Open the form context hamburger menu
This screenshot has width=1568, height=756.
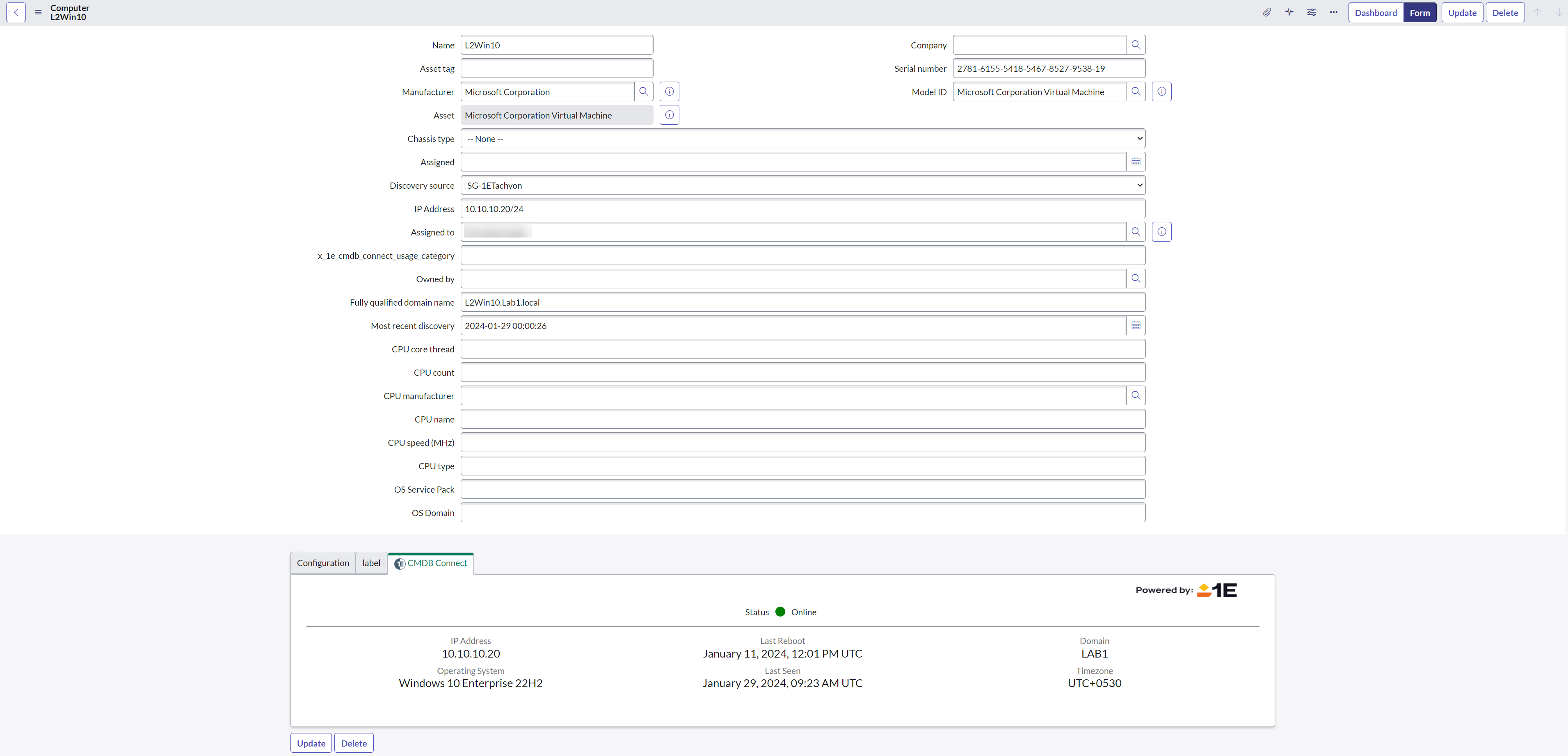pos(38,12)
